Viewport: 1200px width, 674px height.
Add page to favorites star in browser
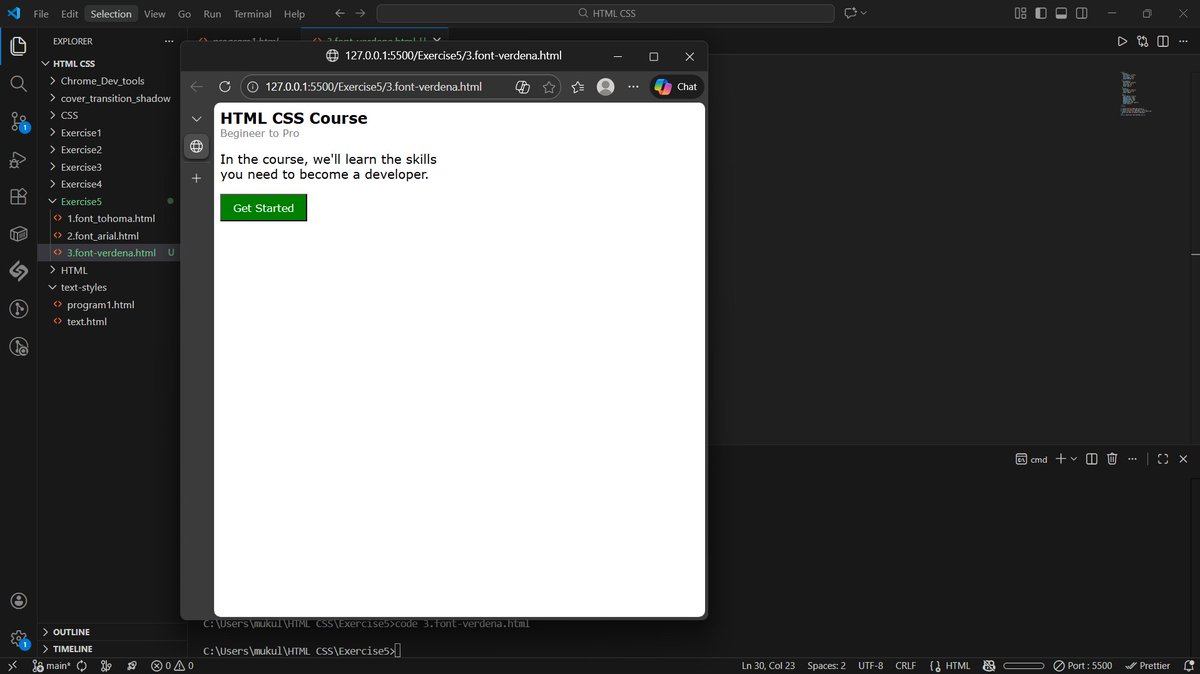pos(549,87)
